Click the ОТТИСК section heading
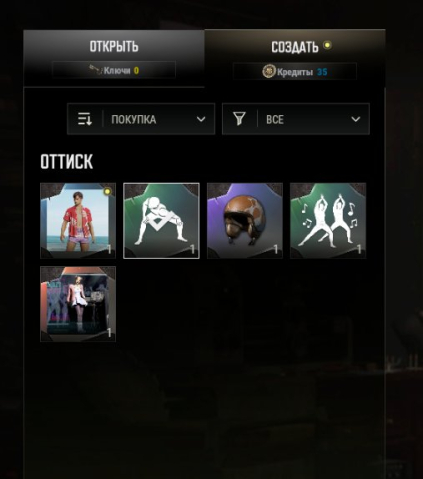The width and height of the screenshot is (423, 479). click(67, 162)
